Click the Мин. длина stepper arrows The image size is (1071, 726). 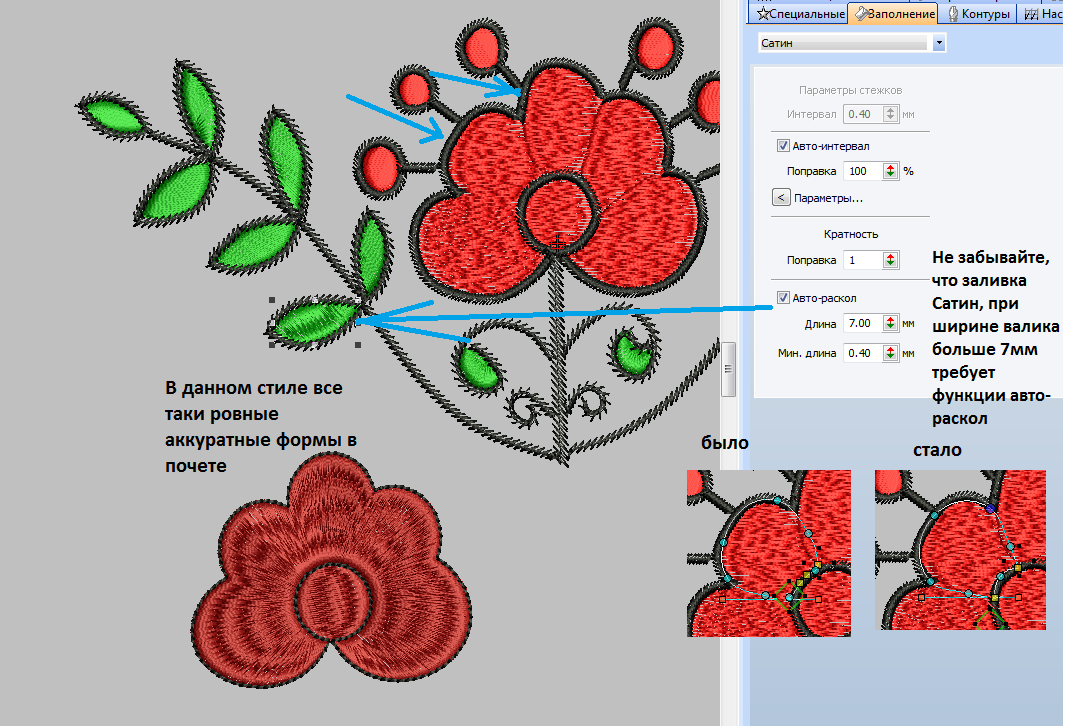[890, 353]
